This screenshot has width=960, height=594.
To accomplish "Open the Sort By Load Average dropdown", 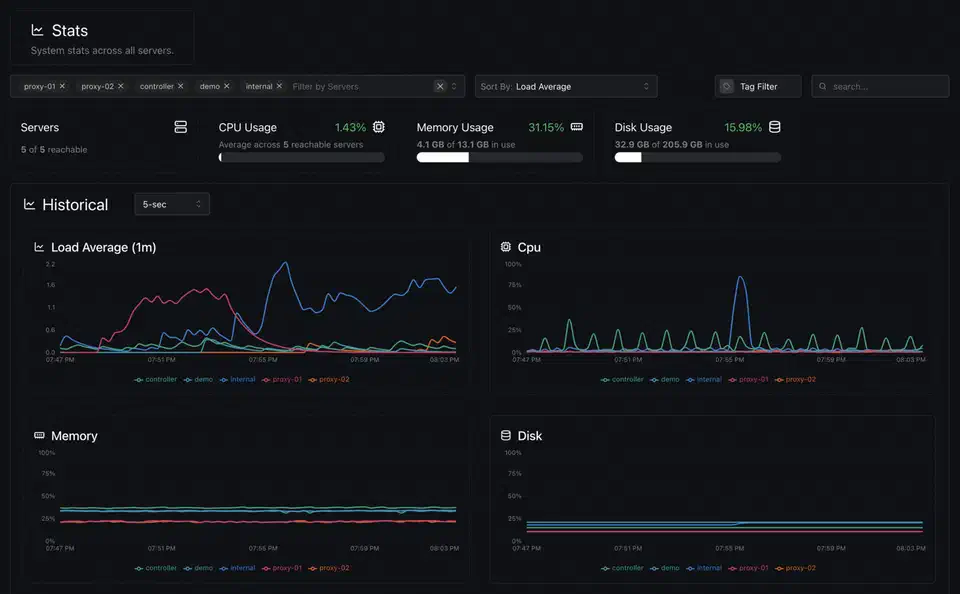I will 566,86.
